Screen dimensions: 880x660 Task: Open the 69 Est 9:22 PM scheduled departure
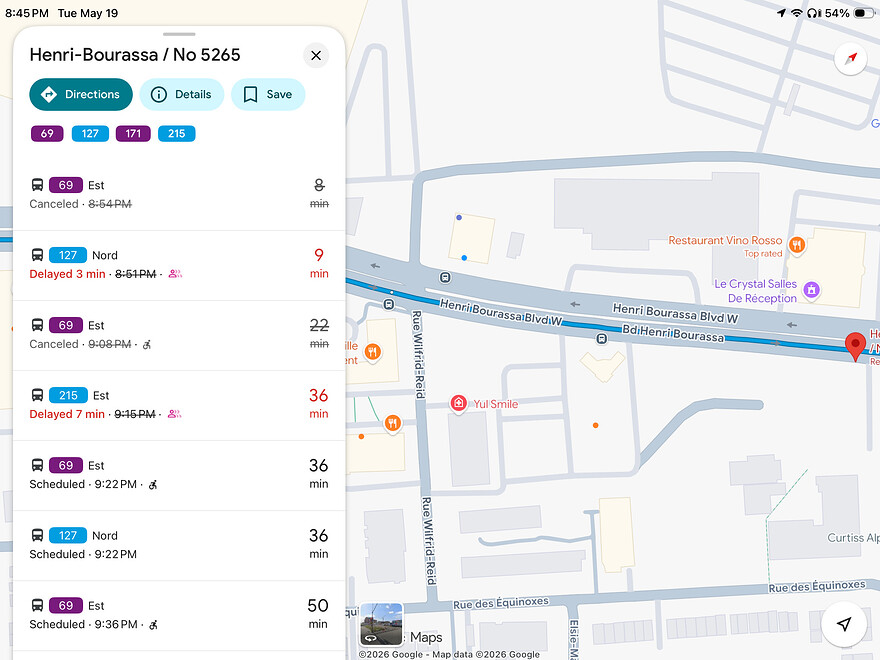179,475
